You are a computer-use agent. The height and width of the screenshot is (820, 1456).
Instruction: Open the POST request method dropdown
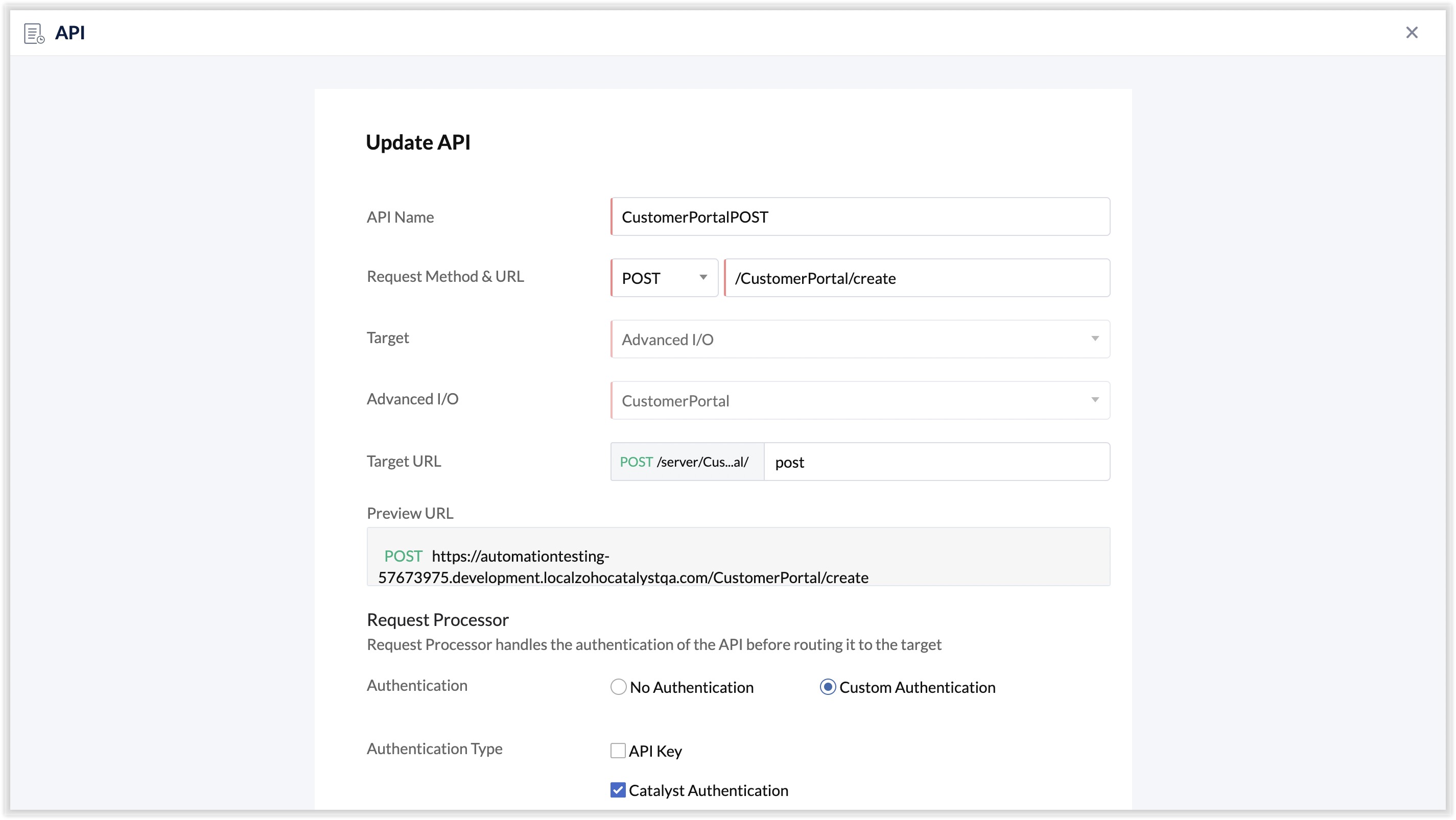[x=664, y=278]
